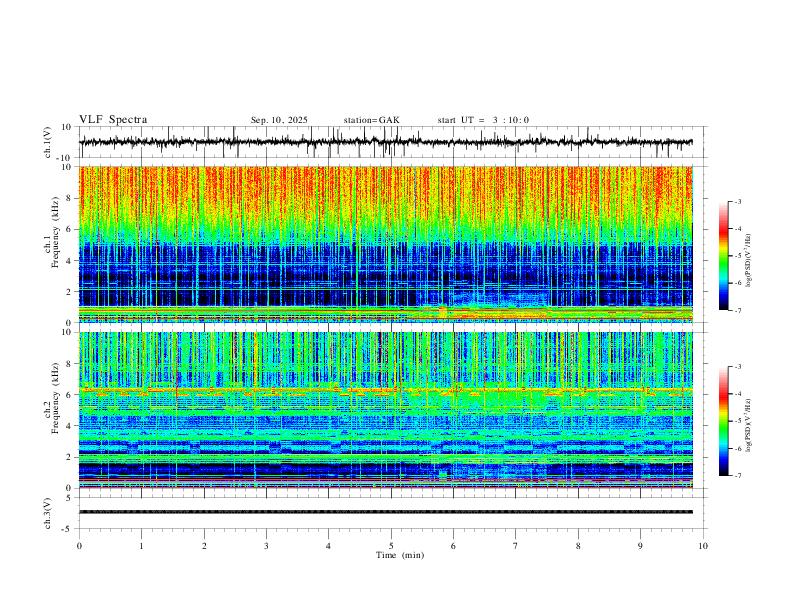
Task: Click the "-3" label on the lower color bar
Action: coord(738,367)
